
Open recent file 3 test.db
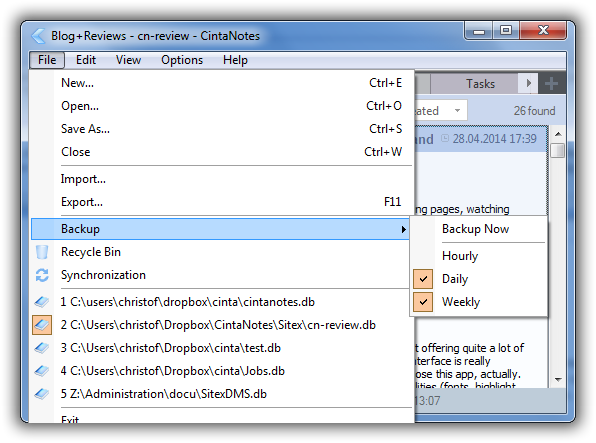222,348
